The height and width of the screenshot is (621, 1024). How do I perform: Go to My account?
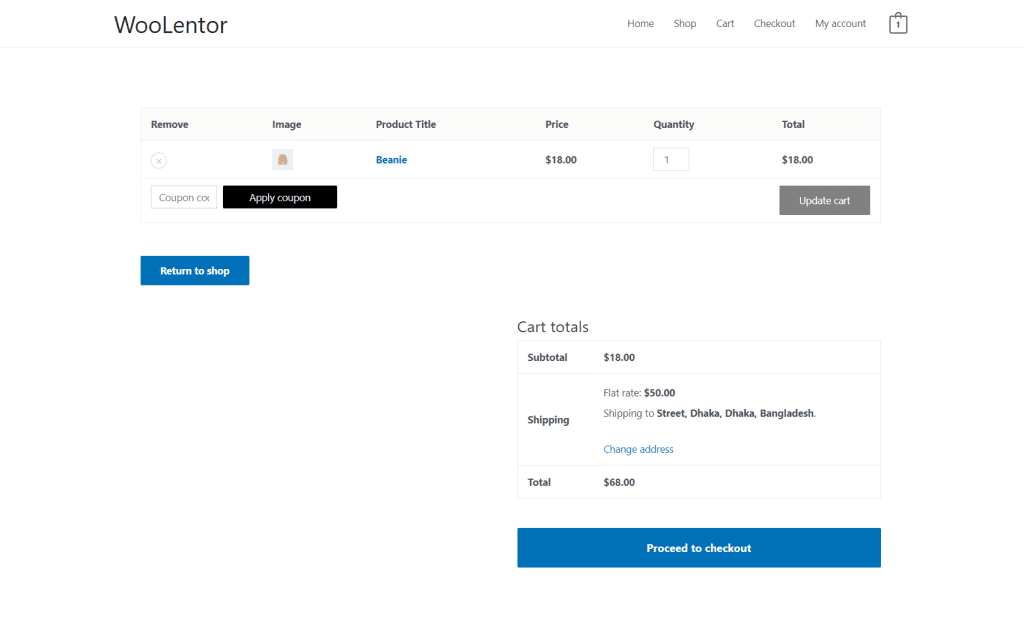(840, 23)
